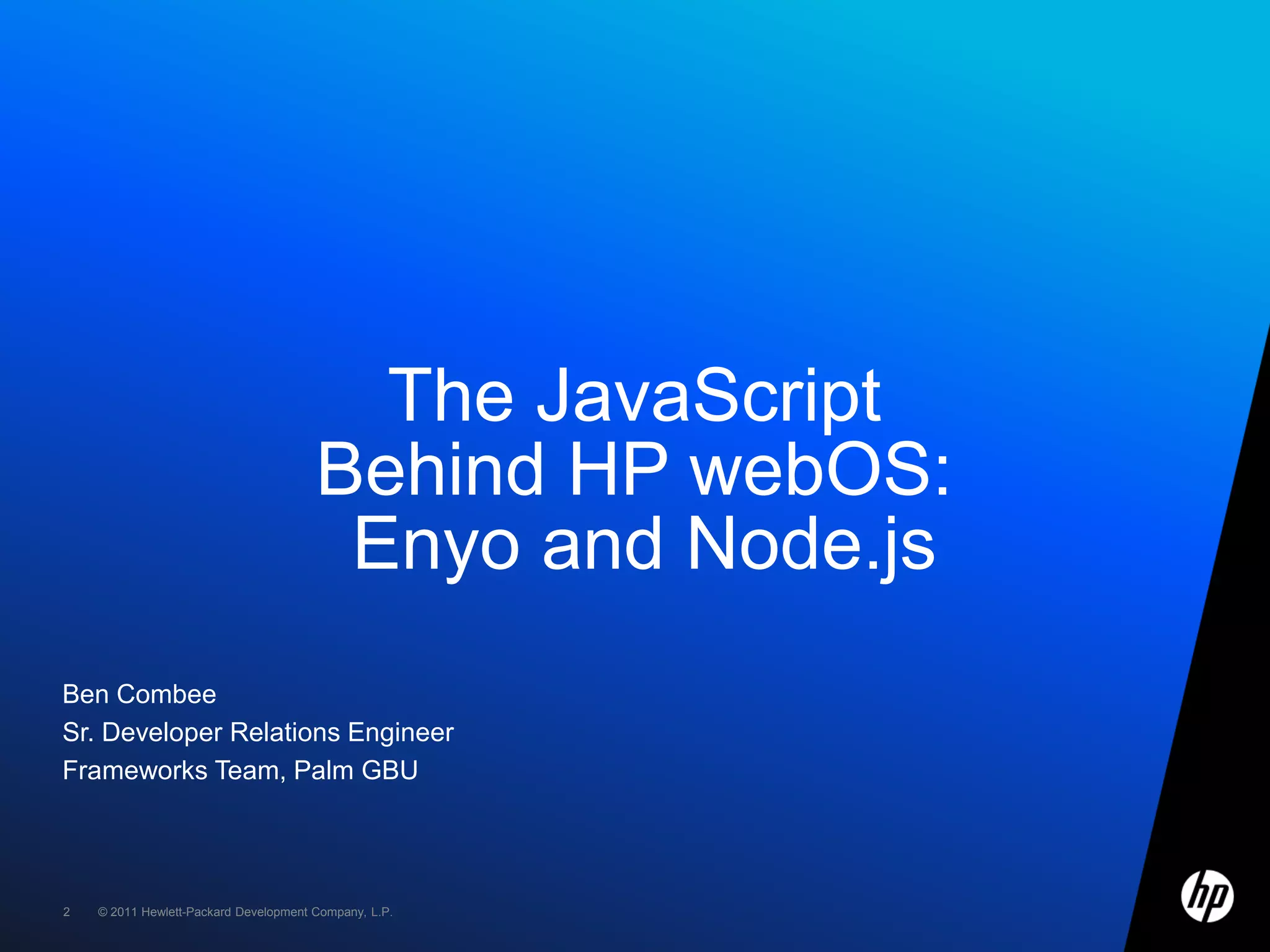Click the title line 'The JavaScript'
1270x952 pixels.
tap(634, 395)
